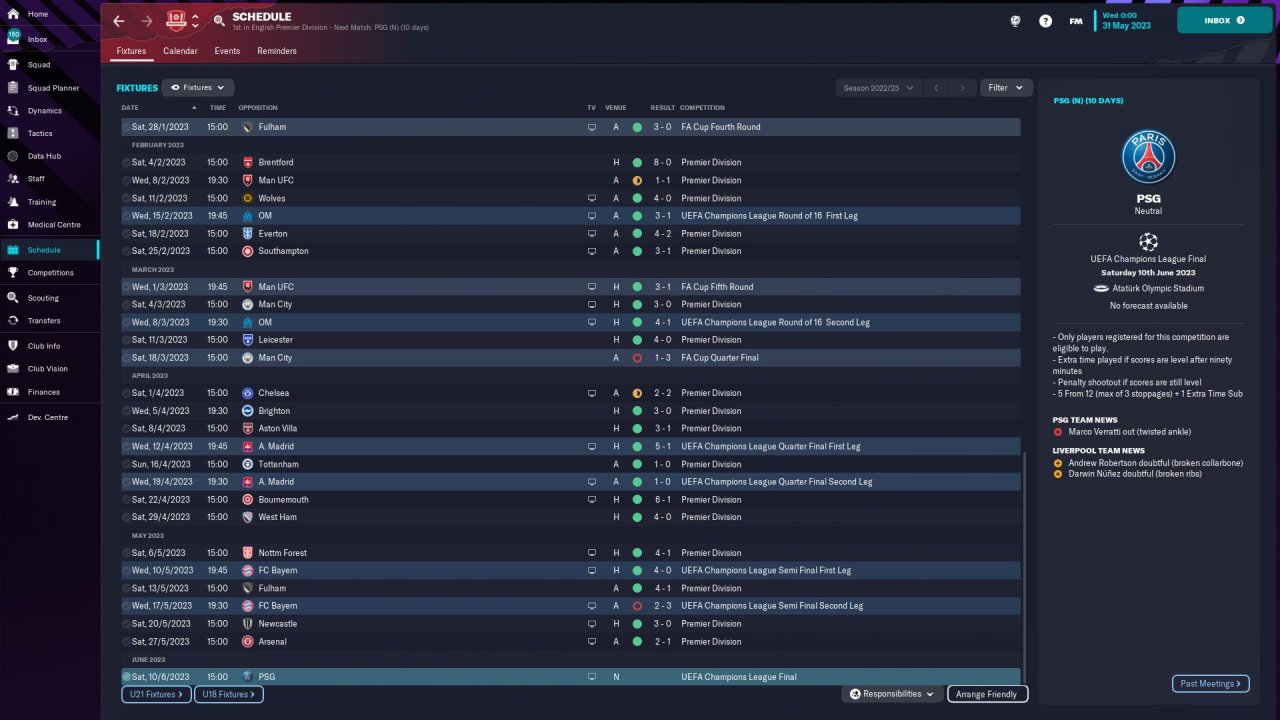Click the INBOX continue button
This screenshot has height=720, width=1280.
click(1225, 20)
